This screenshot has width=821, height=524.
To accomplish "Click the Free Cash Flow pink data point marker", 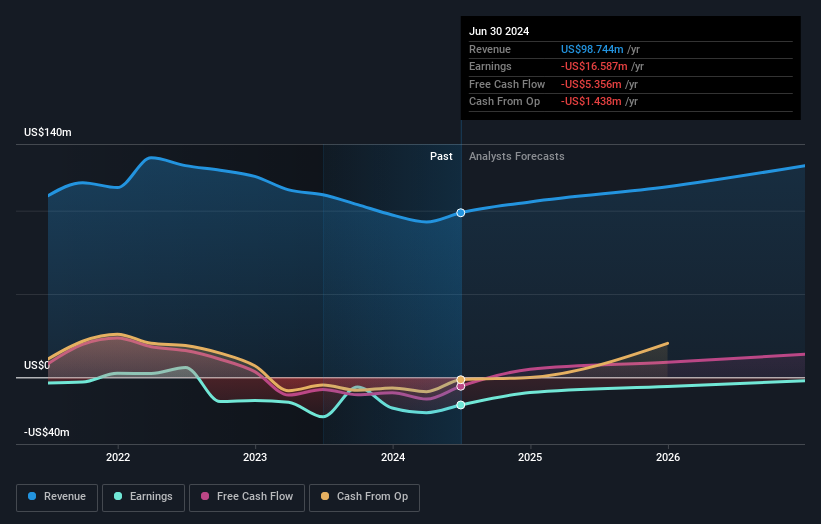I will tap(461, 386).
